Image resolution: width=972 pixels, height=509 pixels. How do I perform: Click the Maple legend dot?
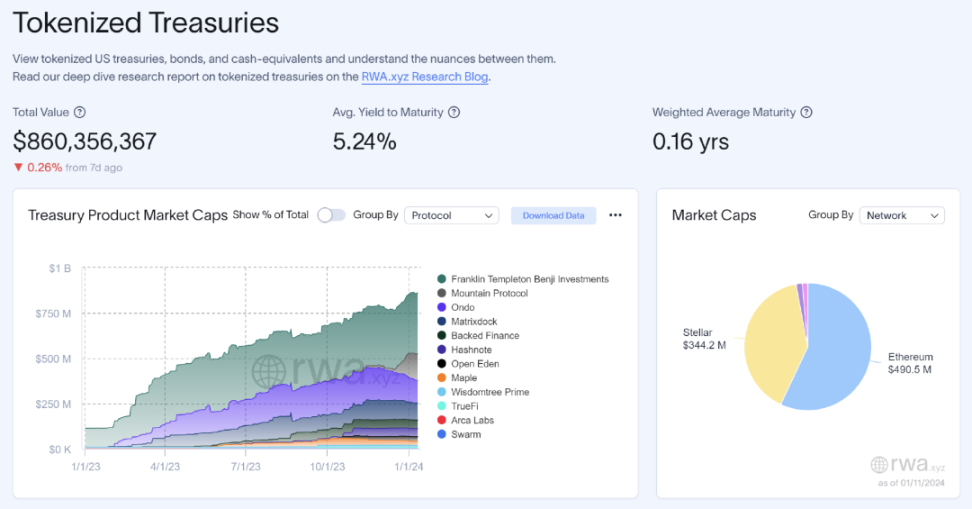[442, 378]
